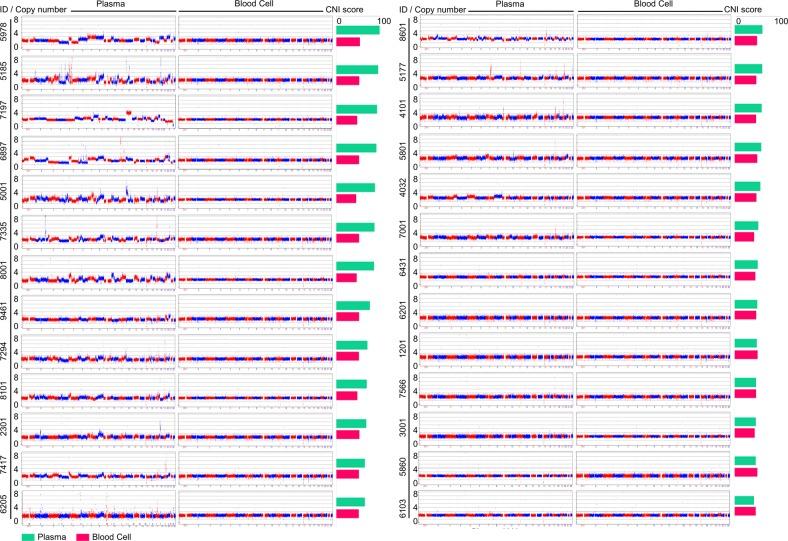Click the sample ID label 7417
788x541 pixels.
pos(5,467)
